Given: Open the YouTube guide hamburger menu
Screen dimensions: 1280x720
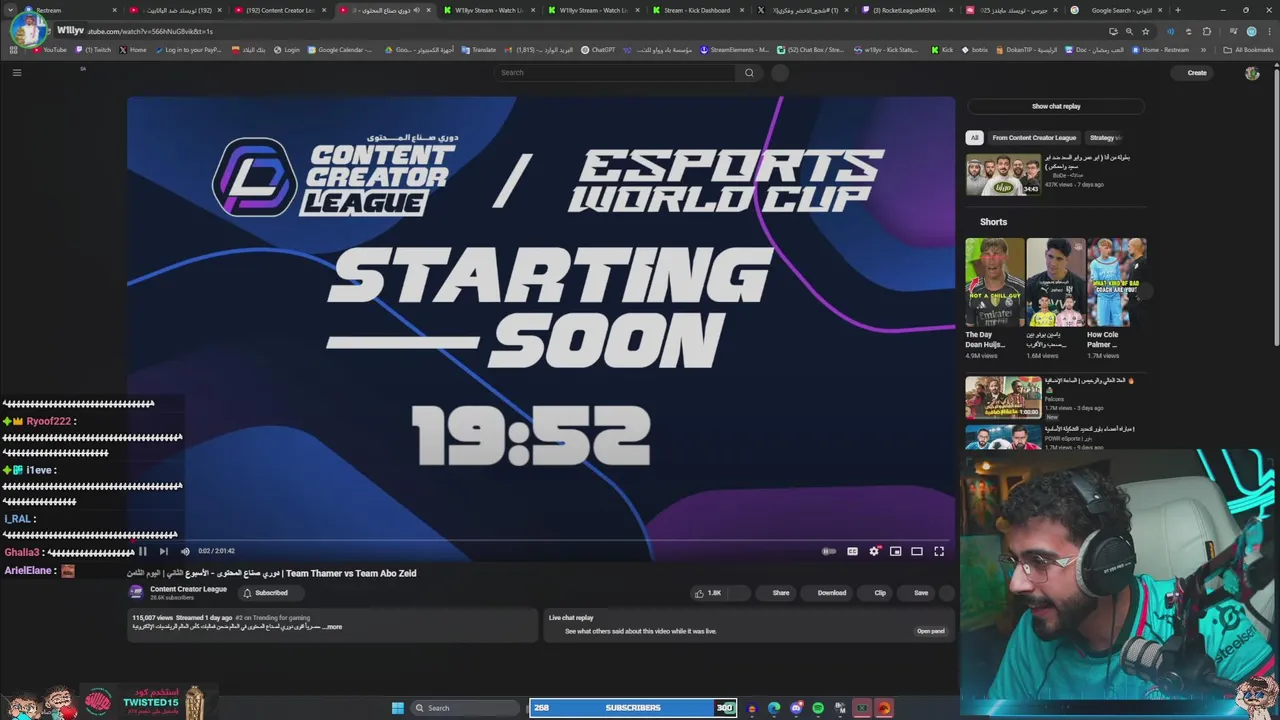Looking at the screenshot, I should [x=17, y=73].
